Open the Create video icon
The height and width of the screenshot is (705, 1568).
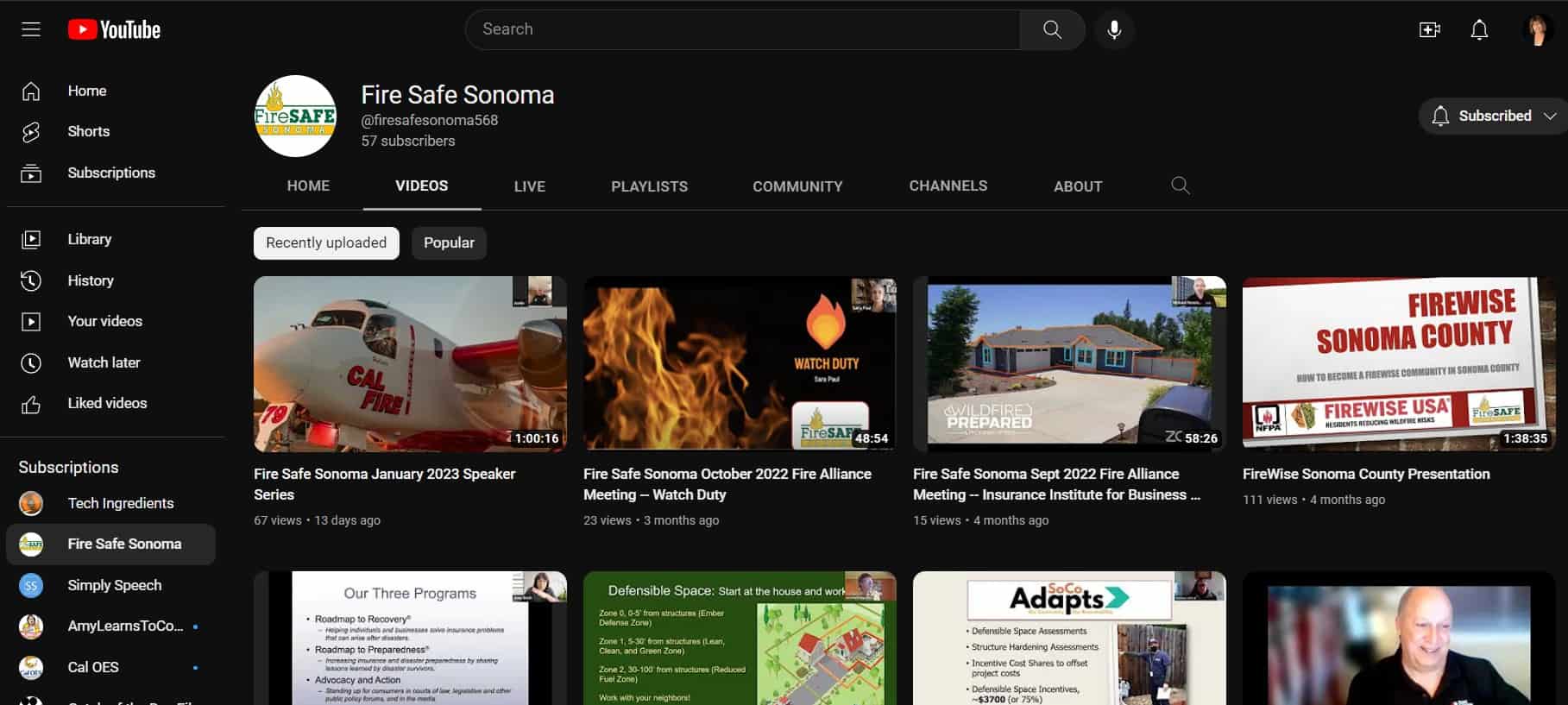1429,29
